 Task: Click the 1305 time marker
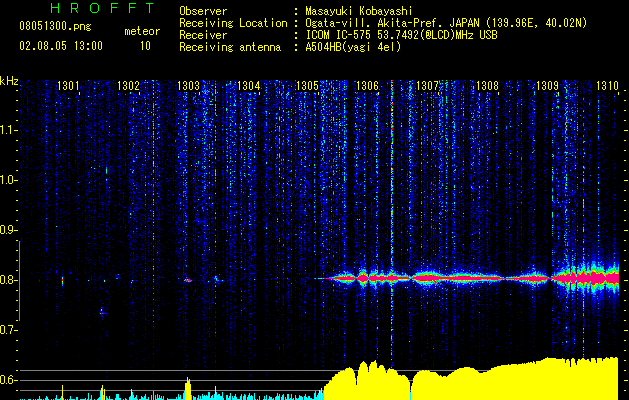point(307,86)
